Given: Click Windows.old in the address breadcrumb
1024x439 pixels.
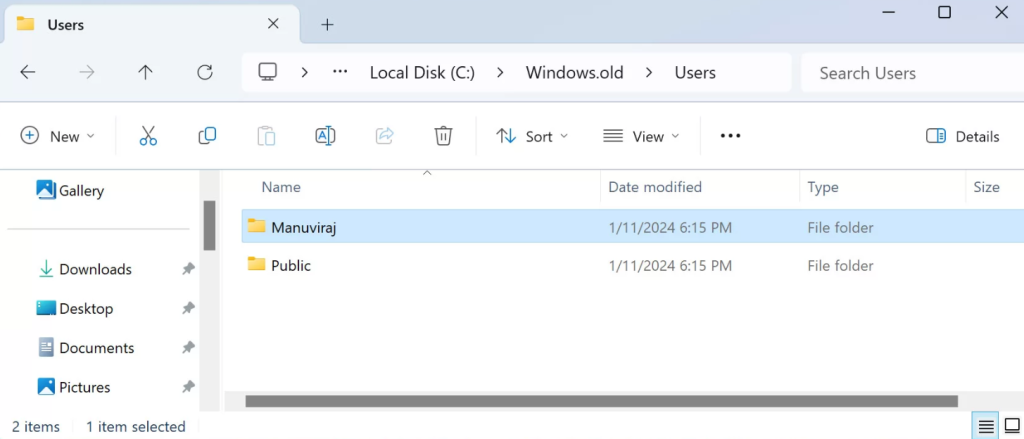Looking at the screenshot, I should click(x=574, y=73).
